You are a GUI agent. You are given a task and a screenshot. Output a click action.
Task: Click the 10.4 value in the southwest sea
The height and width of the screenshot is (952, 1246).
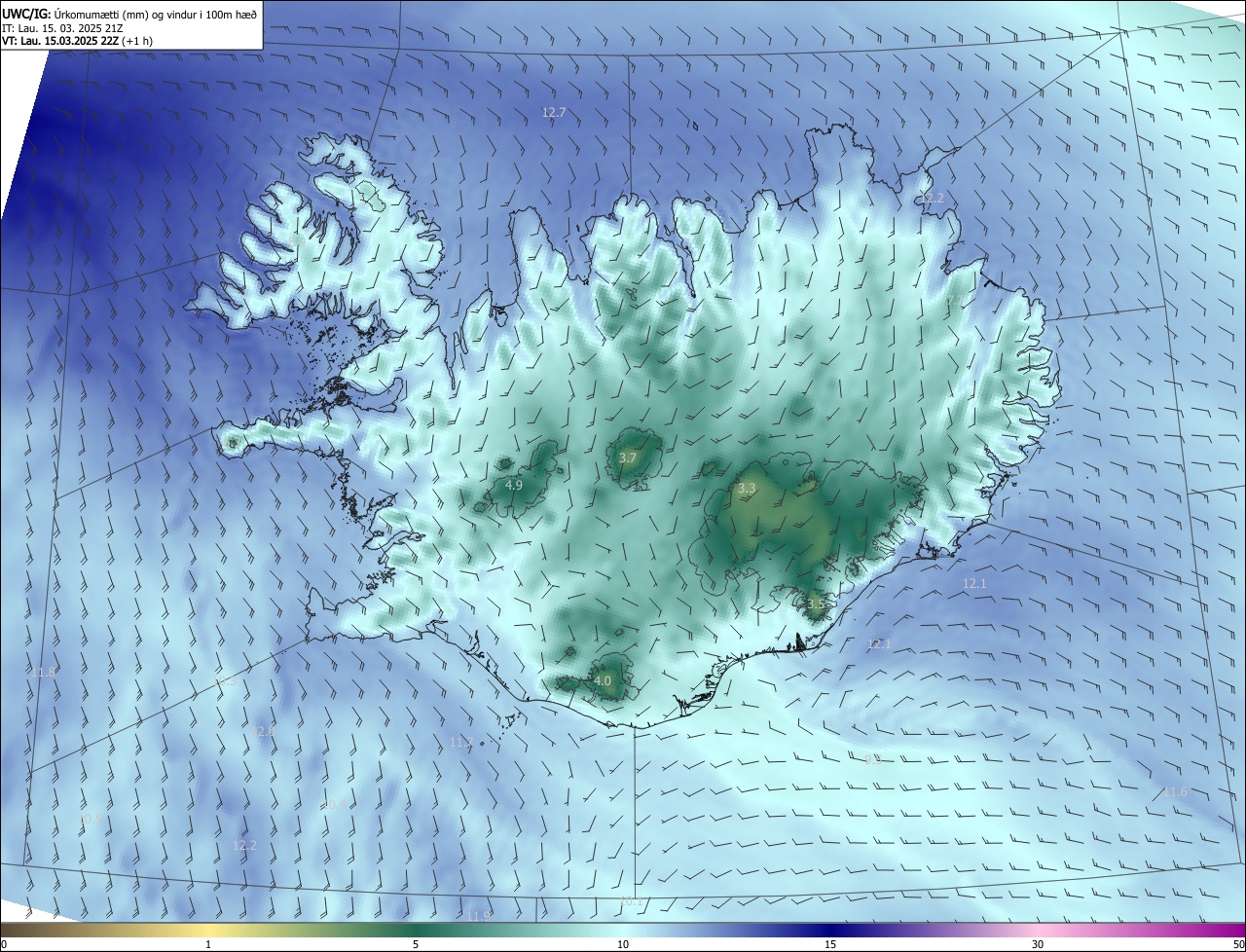click(x=334, y=804)
